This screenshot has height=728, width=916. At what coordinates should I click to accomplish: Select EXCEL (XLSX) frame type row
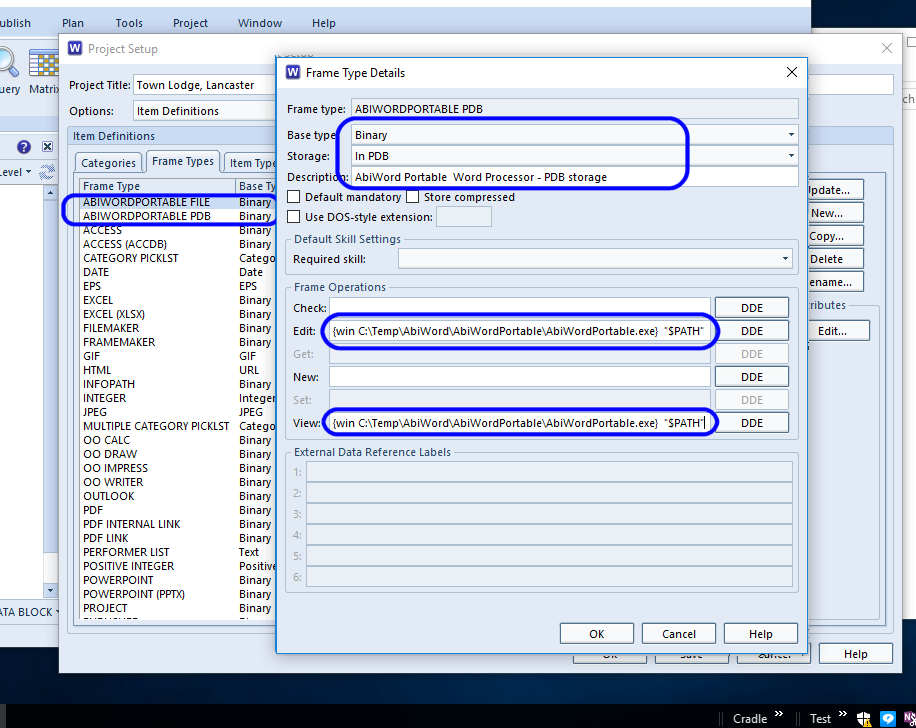(177, 314)
